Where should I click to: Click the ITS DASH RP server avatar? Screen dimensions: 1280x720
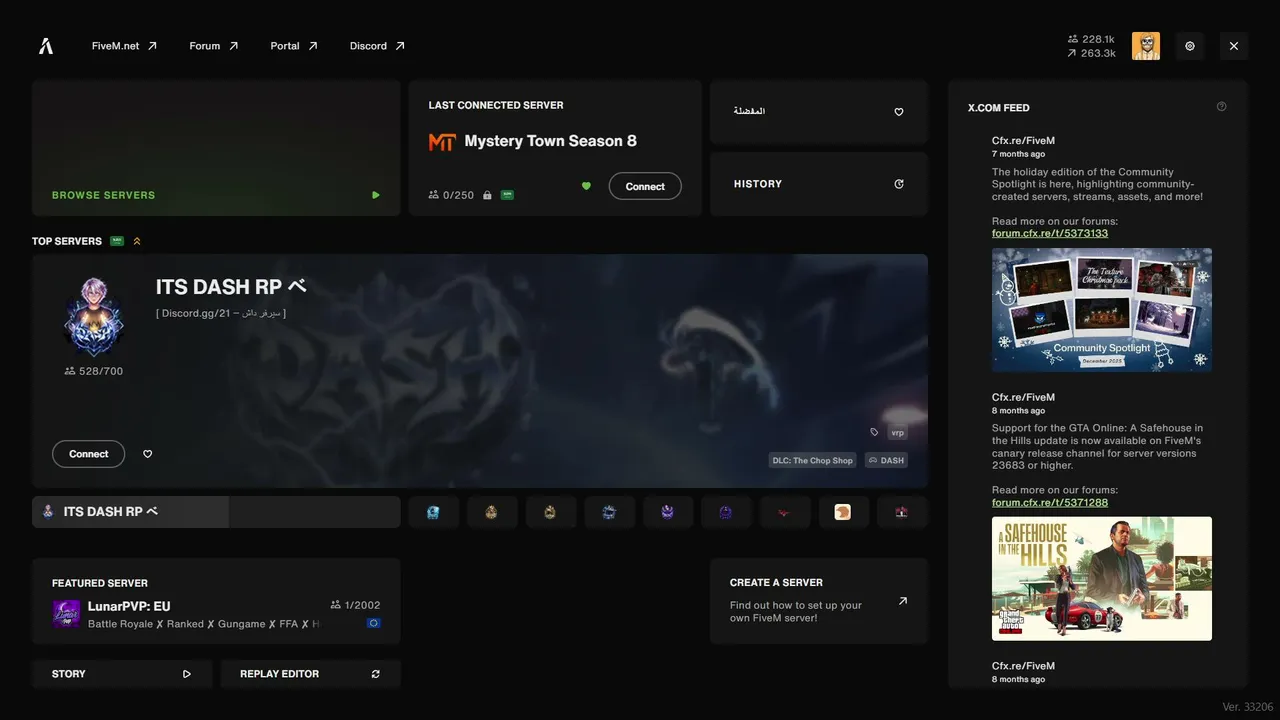[x=93, y=316]
